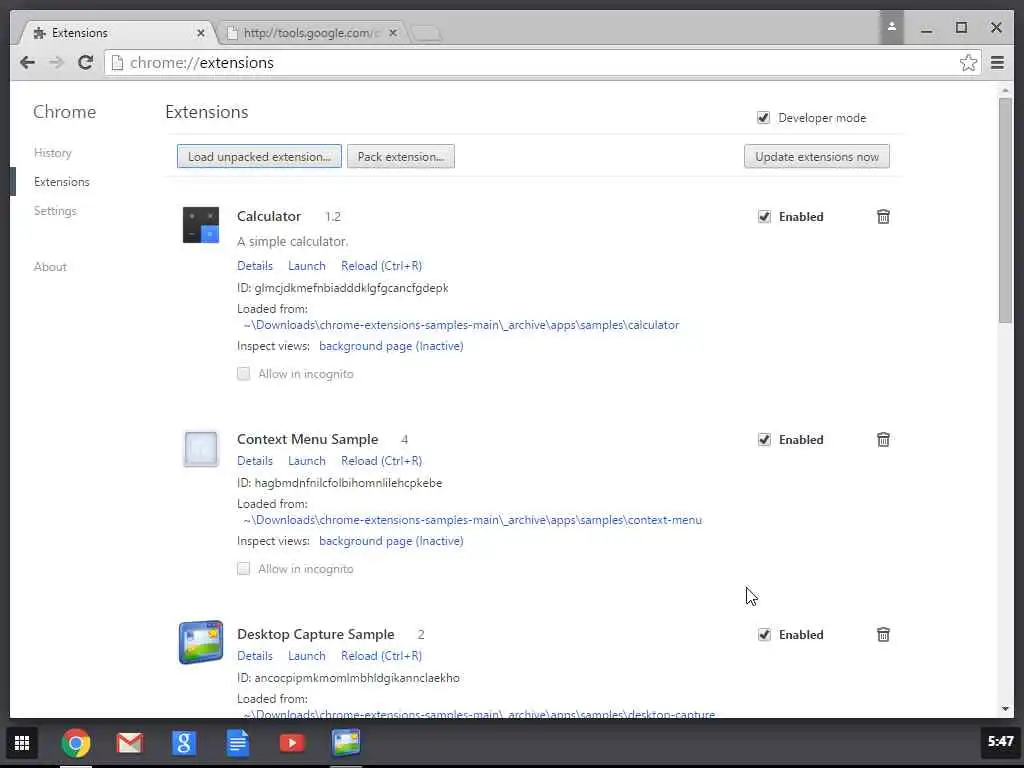This screenshot has height=768, width=1024.
Task: Switch to the tools.google.com tab
Action: [x=310, y=33]
